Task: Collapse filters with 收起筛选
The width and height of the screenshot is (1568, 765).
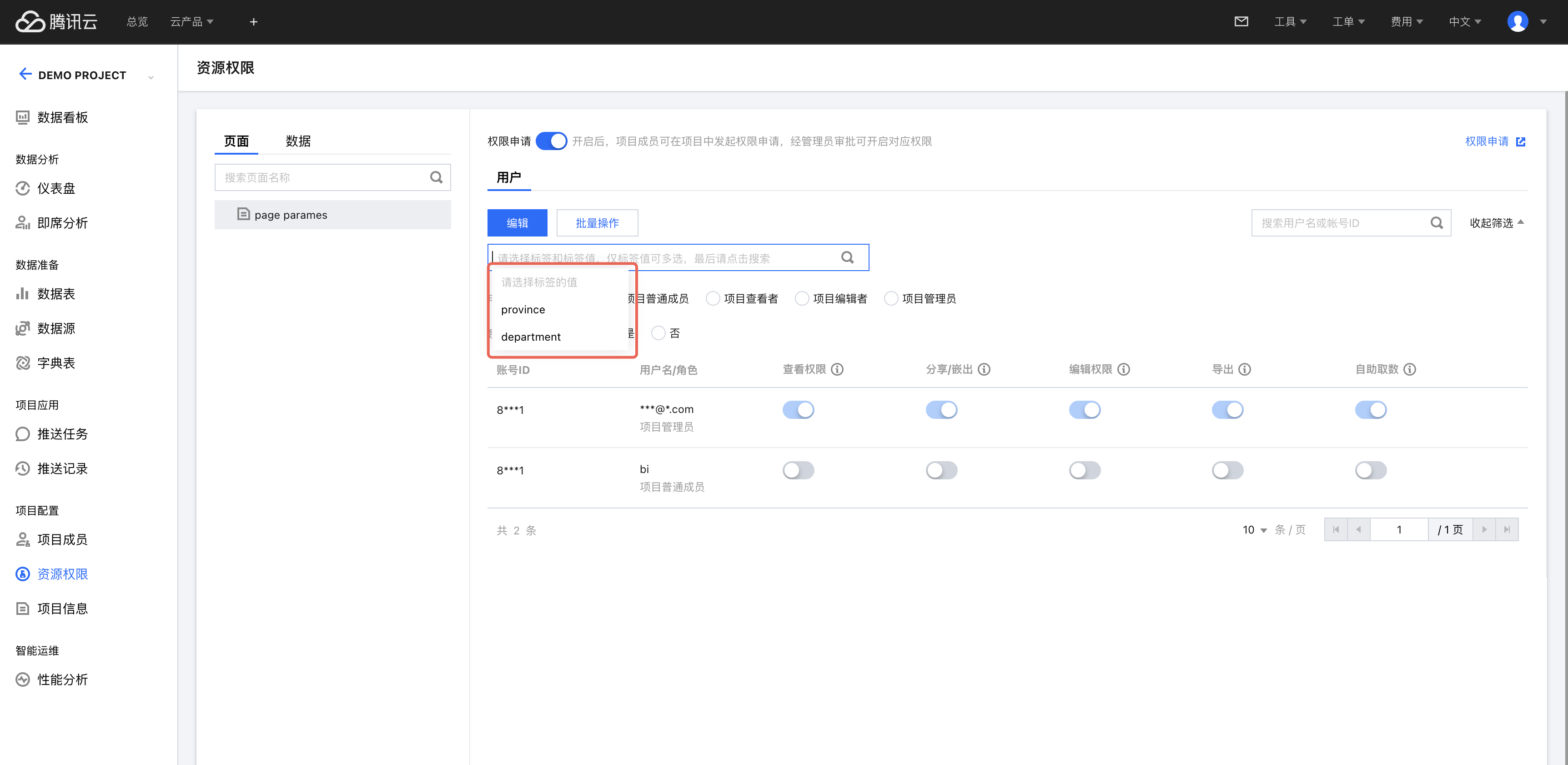Action: click(x=1496, y=223)
